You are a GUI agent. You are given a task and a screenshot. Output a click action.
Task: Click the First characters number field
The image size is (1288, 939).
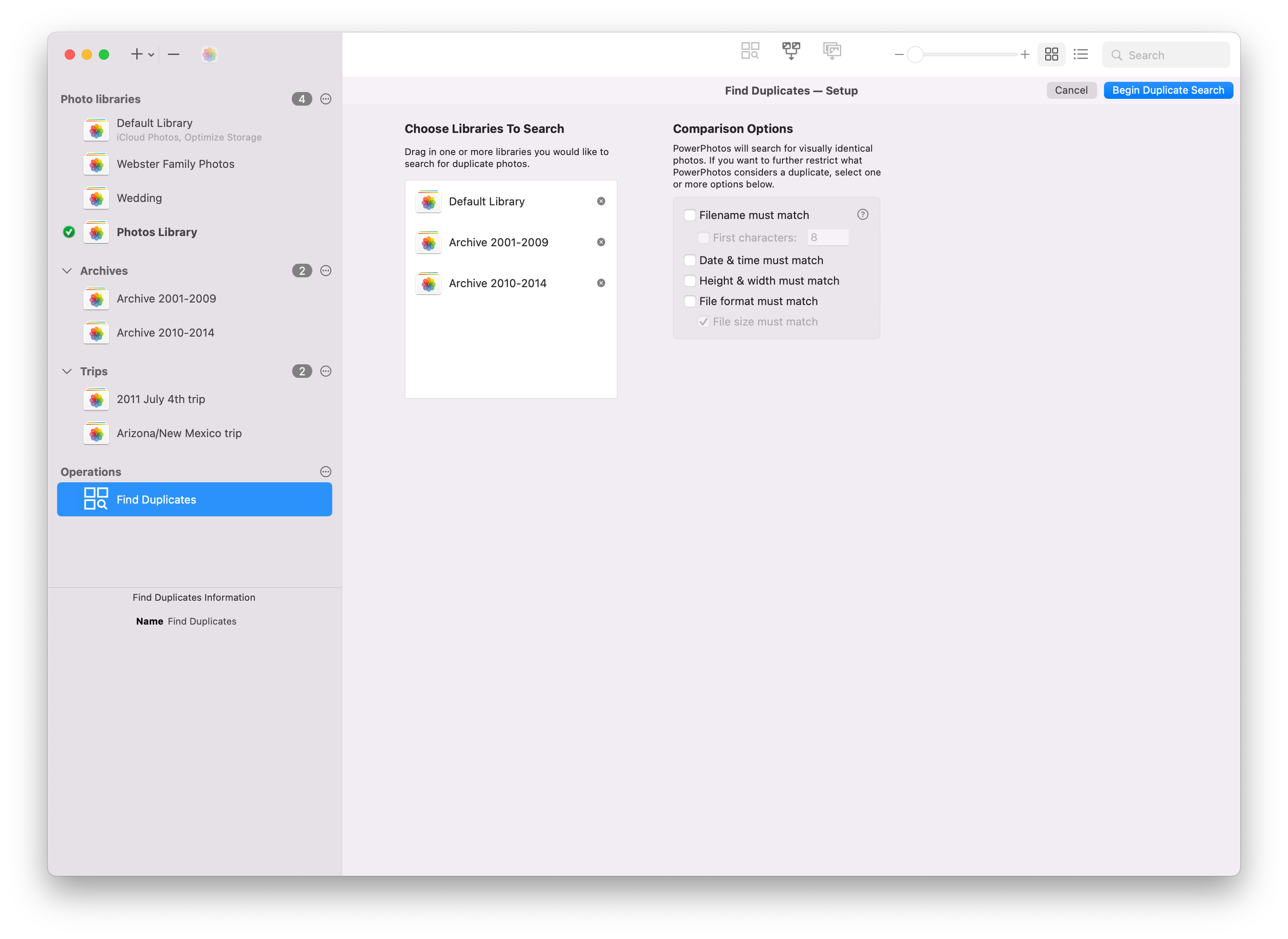(x=828, y=238)
